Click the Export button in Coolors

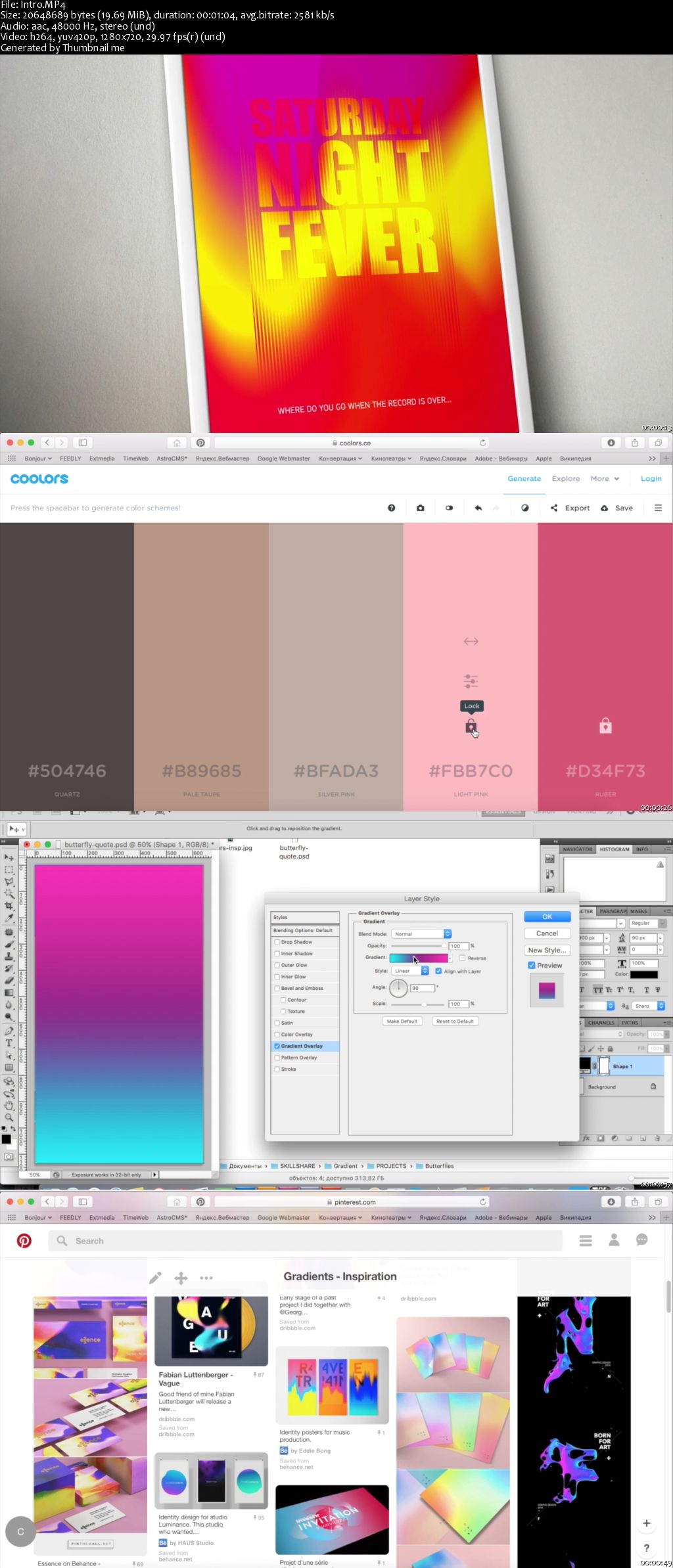570,508
